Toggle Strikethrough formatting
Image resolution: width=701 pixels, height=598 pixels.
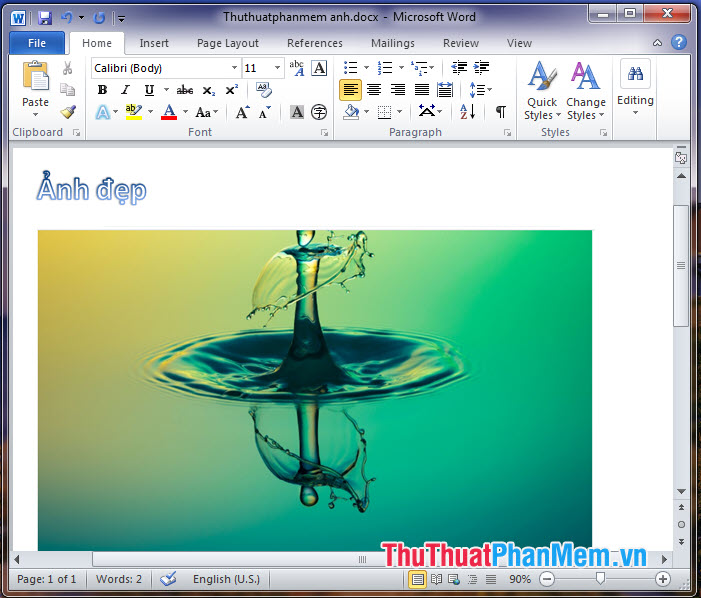coord(185,90)
